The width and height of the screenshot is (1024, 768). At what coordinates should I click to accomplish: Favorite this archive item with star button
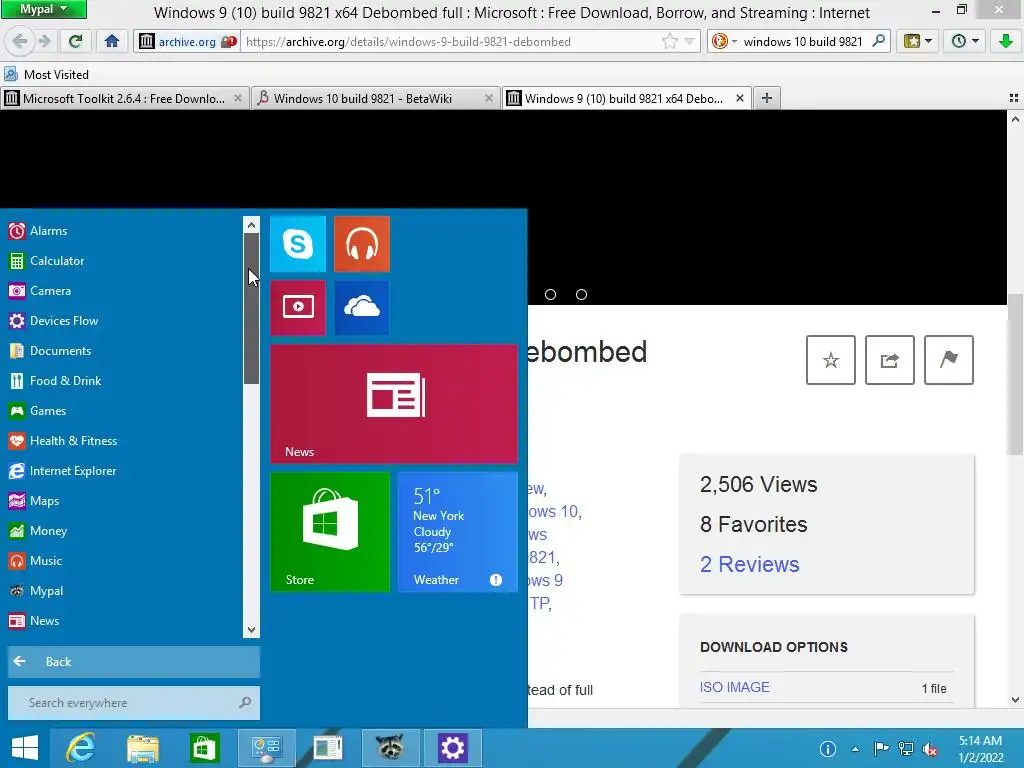click(831, 360)
